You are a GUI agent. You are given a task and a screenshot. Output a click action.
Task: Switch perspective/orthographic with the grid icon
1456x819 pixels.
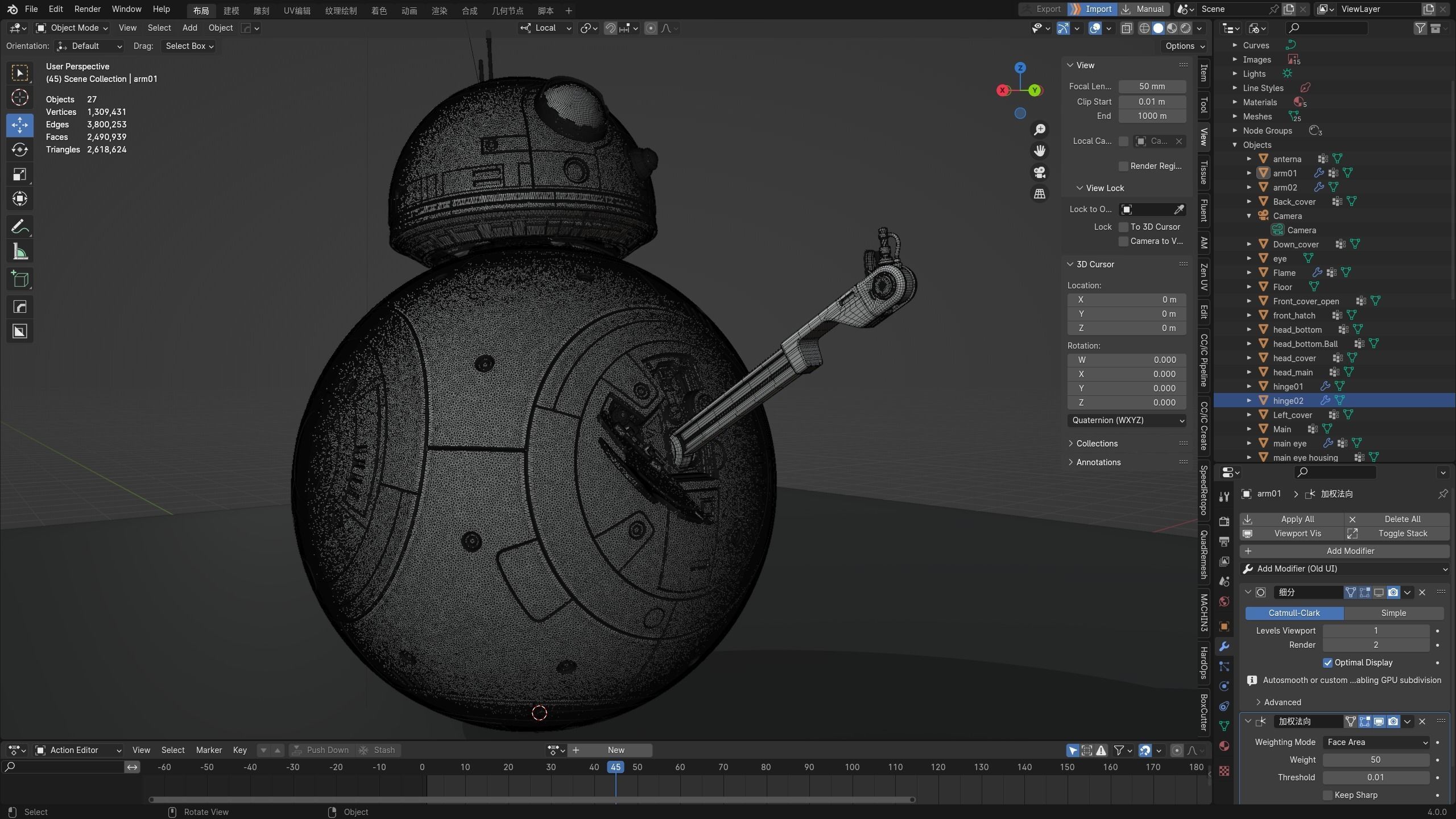tap(1040, 194)
